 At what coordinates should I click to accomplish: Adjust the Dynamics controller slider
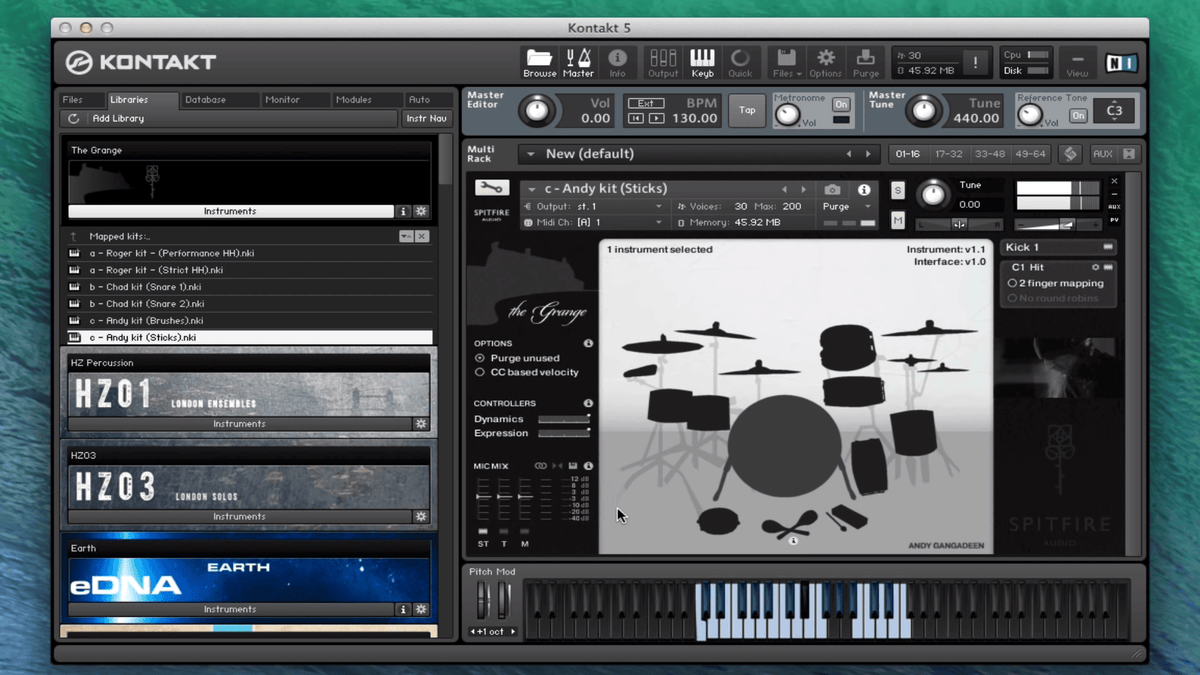pyautogui.click(x=563, y=419)
